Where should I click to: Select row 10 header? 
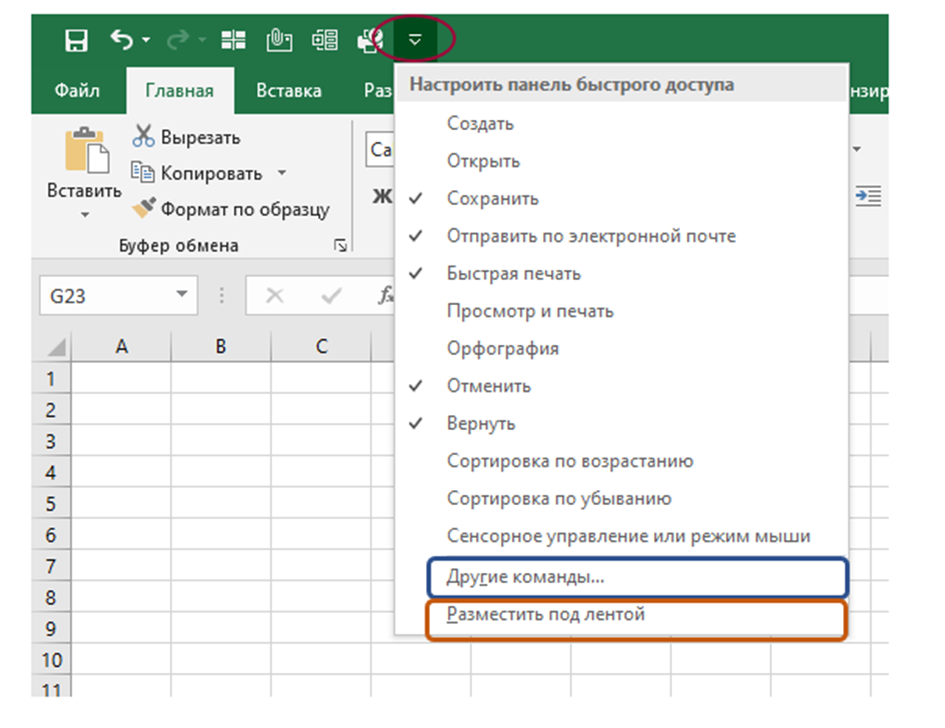pos(51,659)
